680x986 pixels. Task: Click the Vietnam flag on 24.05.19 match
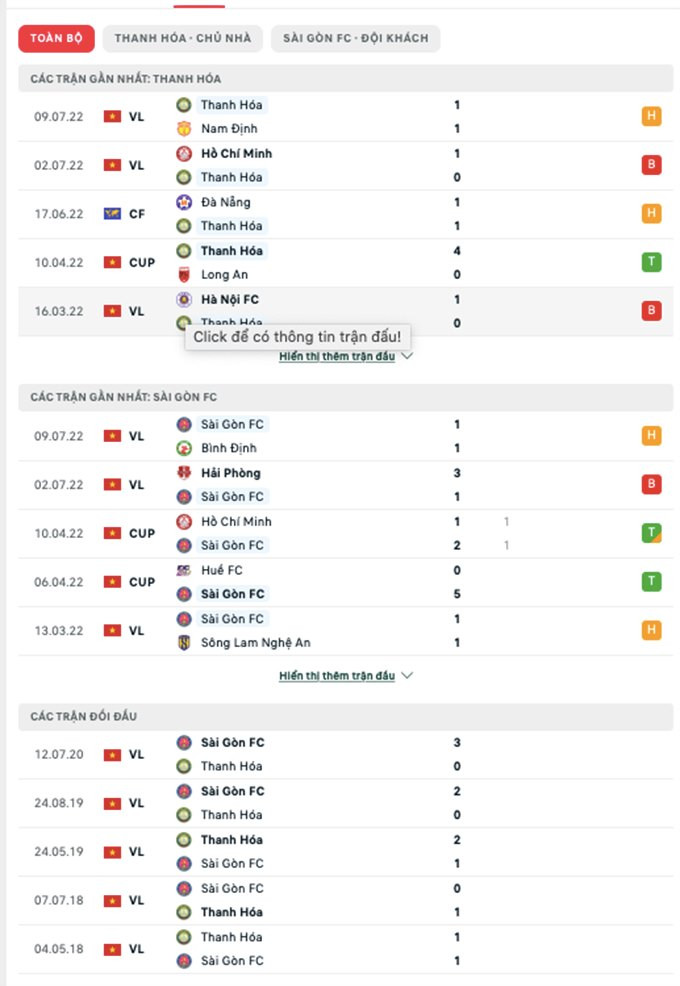pyautogui.click(x=112, y=852)
